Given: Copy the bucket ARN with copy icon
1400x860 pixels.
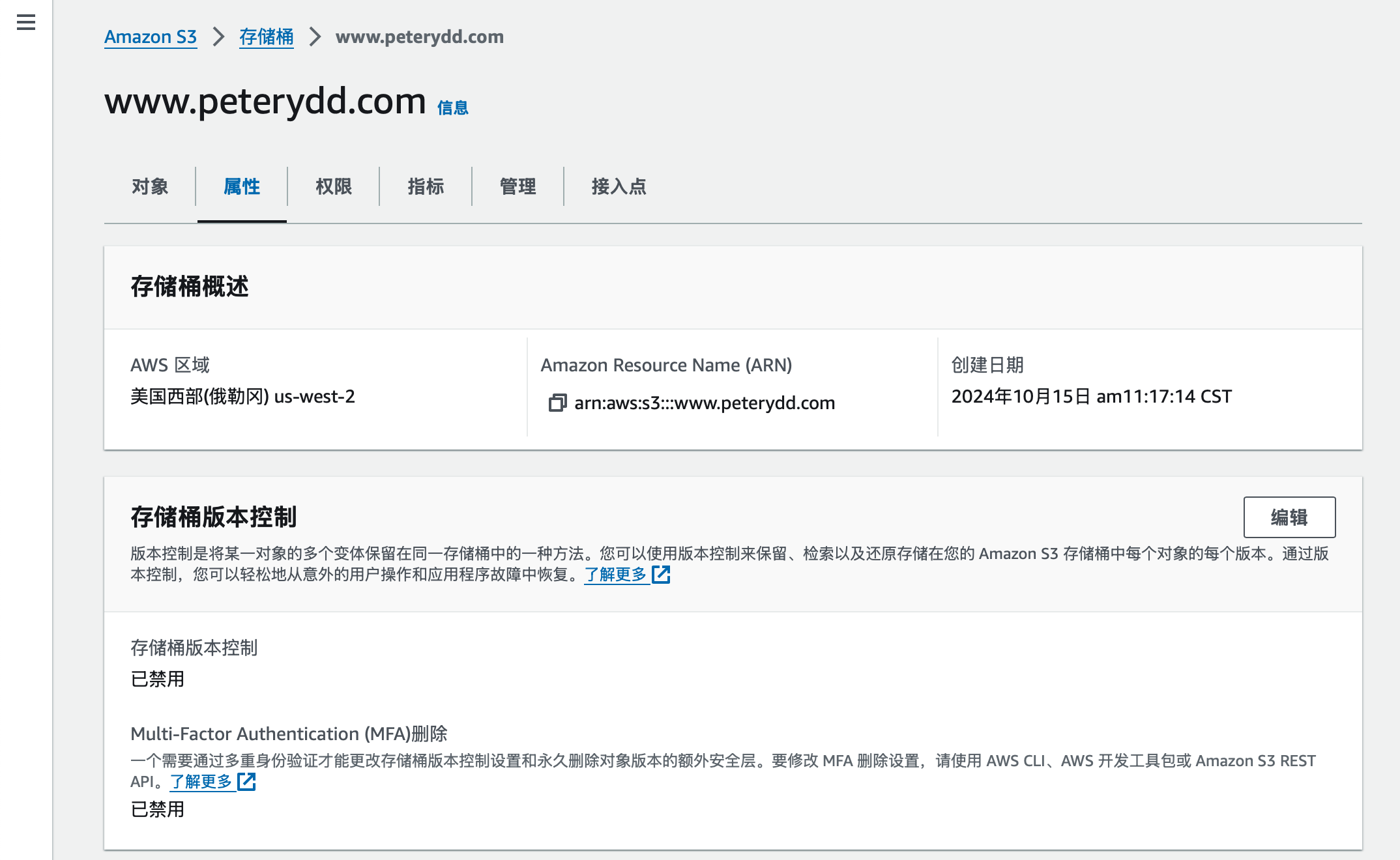Looking at the screenshot, I should coord(557,403).
